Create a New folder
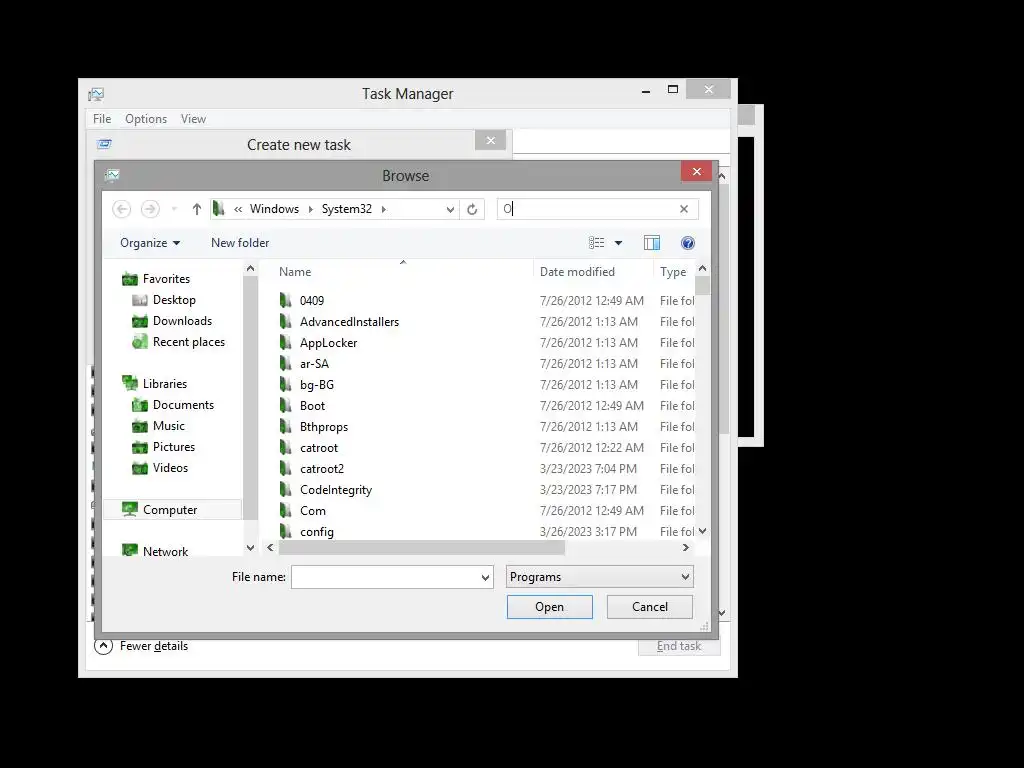1024x768 pixels. [x=240, y=243]
